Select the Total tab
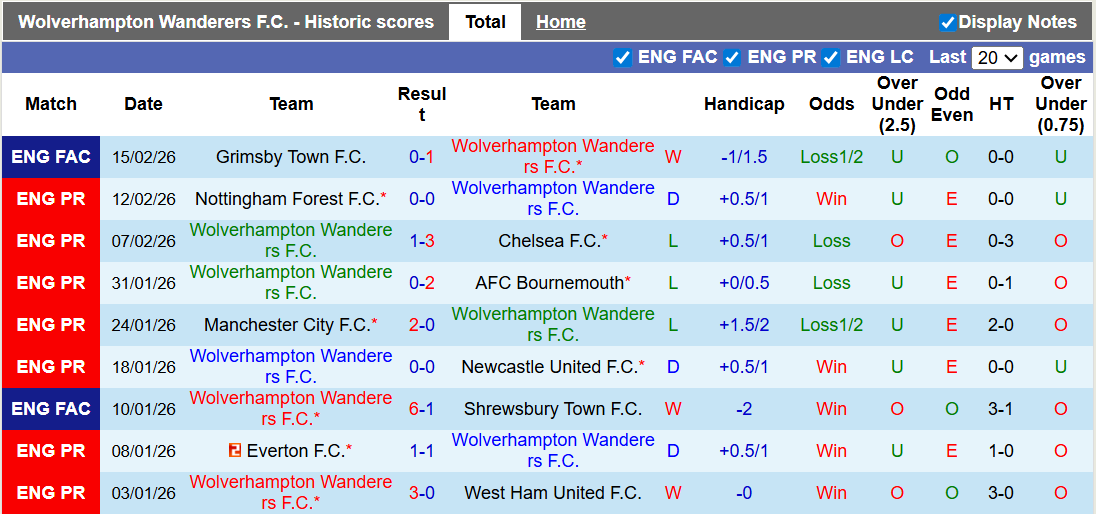This screenshot has width=1096, height=514. coord(485,22)
